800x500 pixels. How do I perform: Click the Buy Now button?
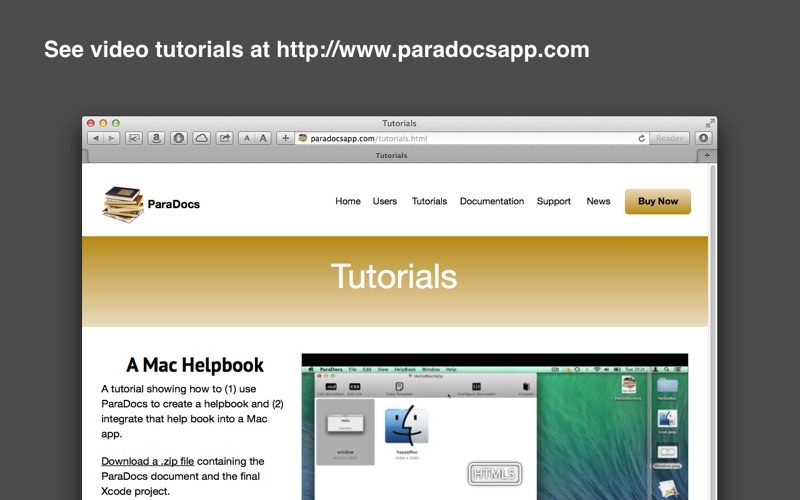tap(658, 202)
